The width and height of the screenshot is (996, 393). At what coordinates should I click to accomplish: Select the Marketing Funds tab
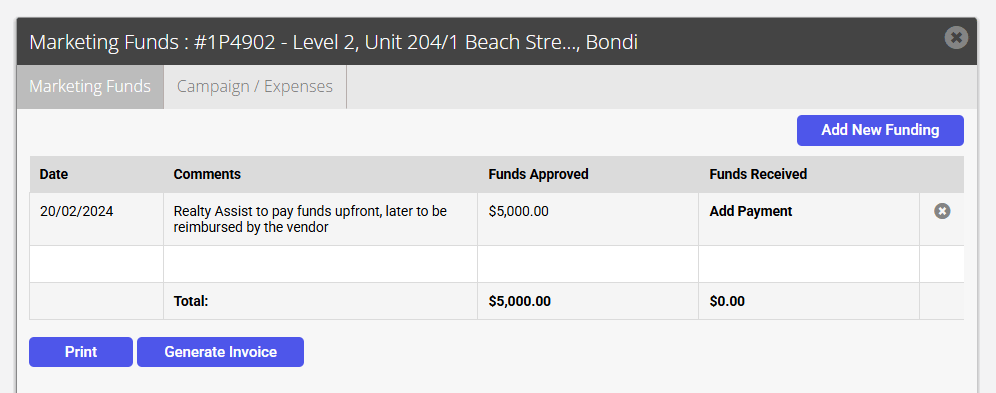pos(90,86)
